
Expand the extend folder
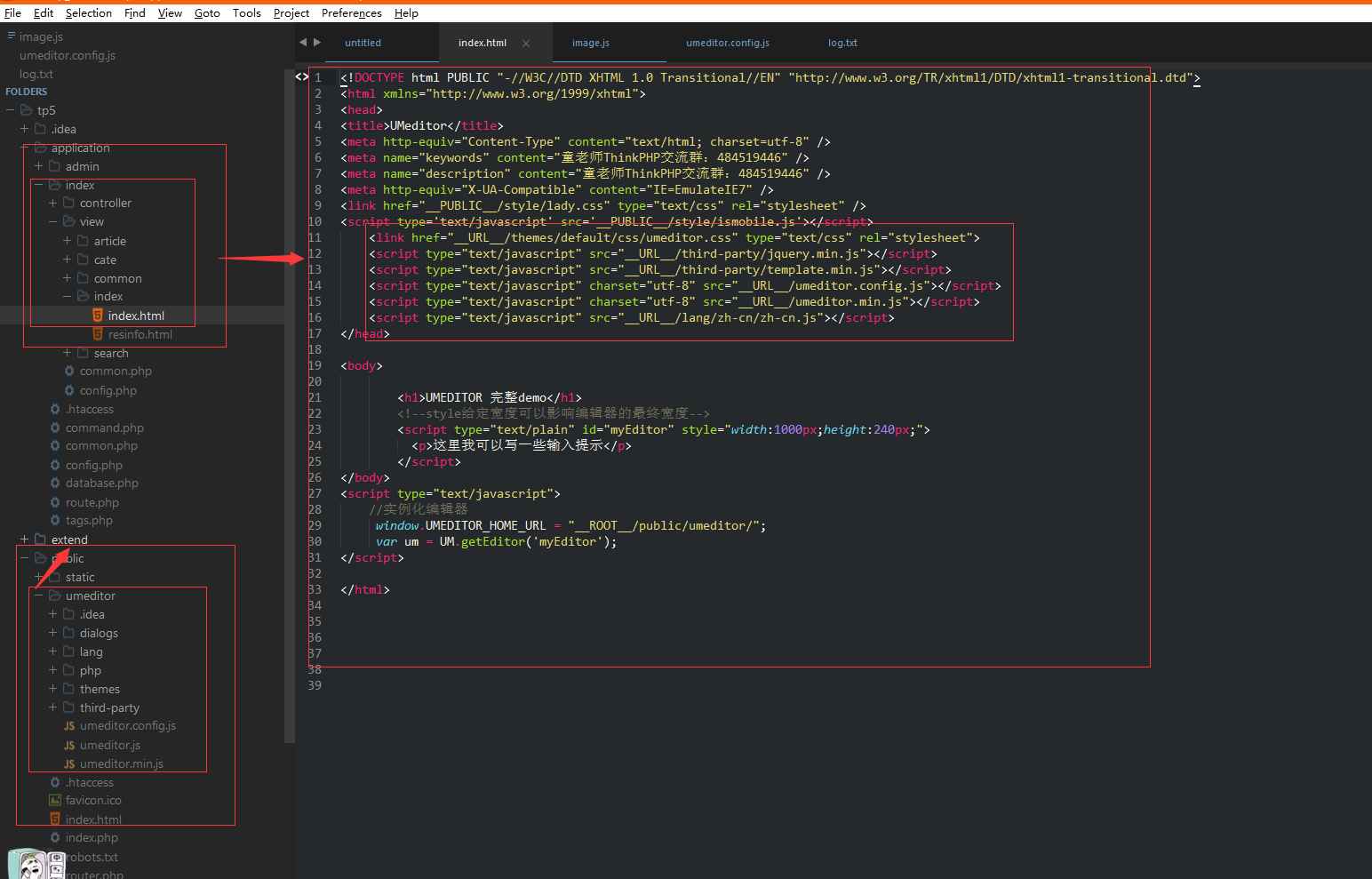25,539
